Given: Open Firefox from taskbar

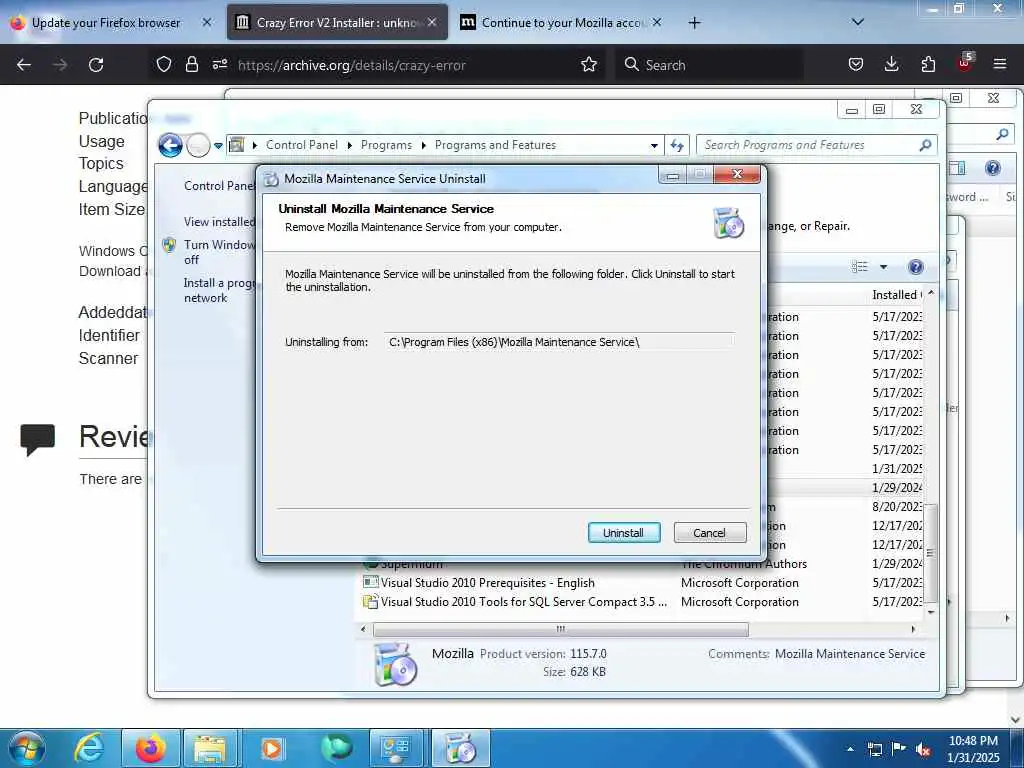Looking at the screenshot, I should 151,748.
